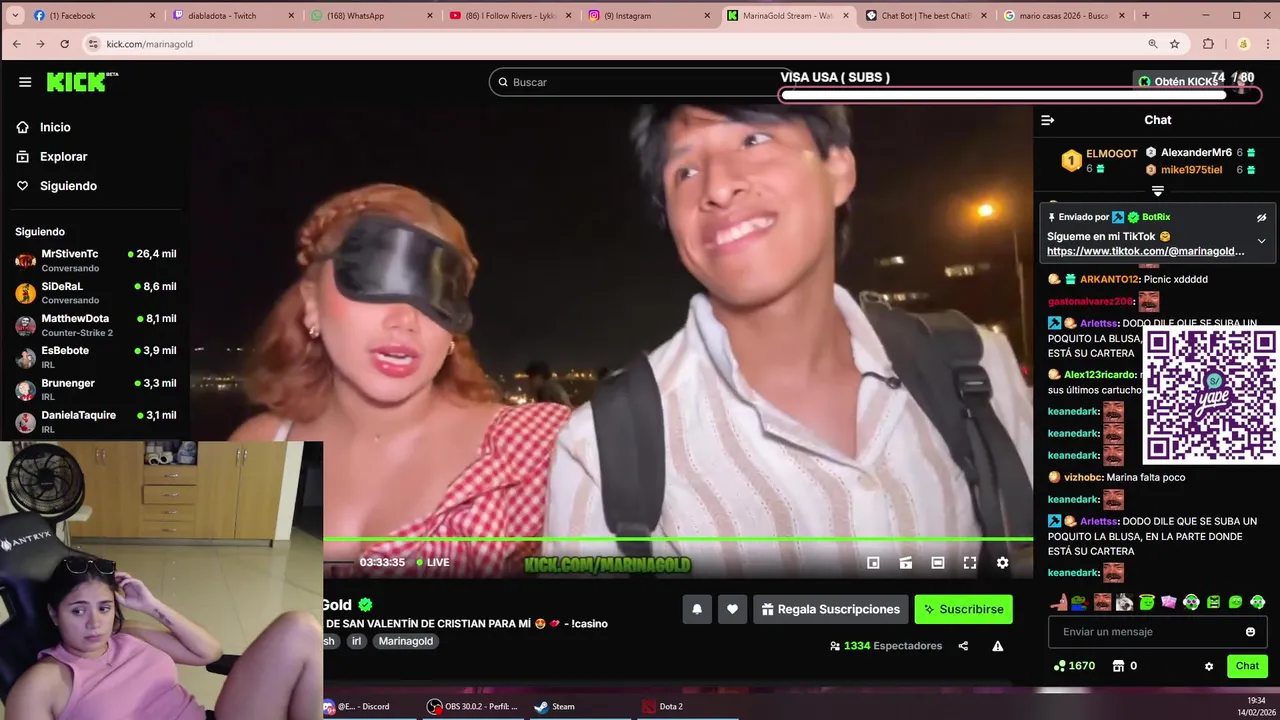The width and height of the screenshot is (1280, 720).
Task: Click the KICK logo
Action: pos(82,82)
